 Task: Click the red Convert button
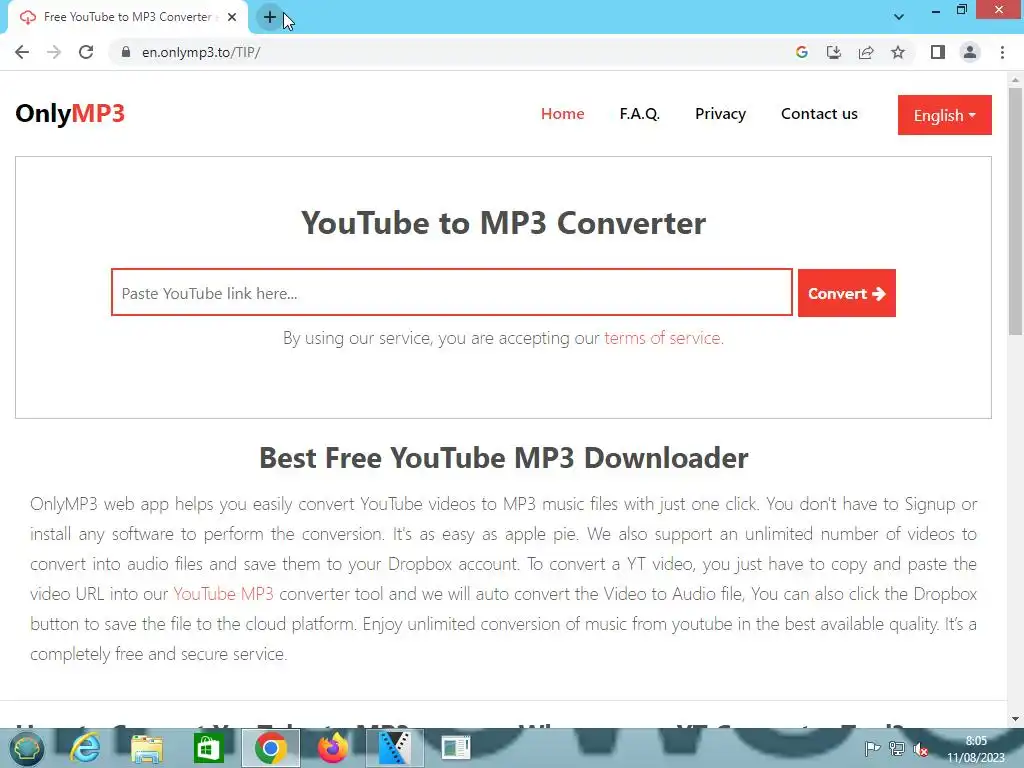tap(846, 293)
